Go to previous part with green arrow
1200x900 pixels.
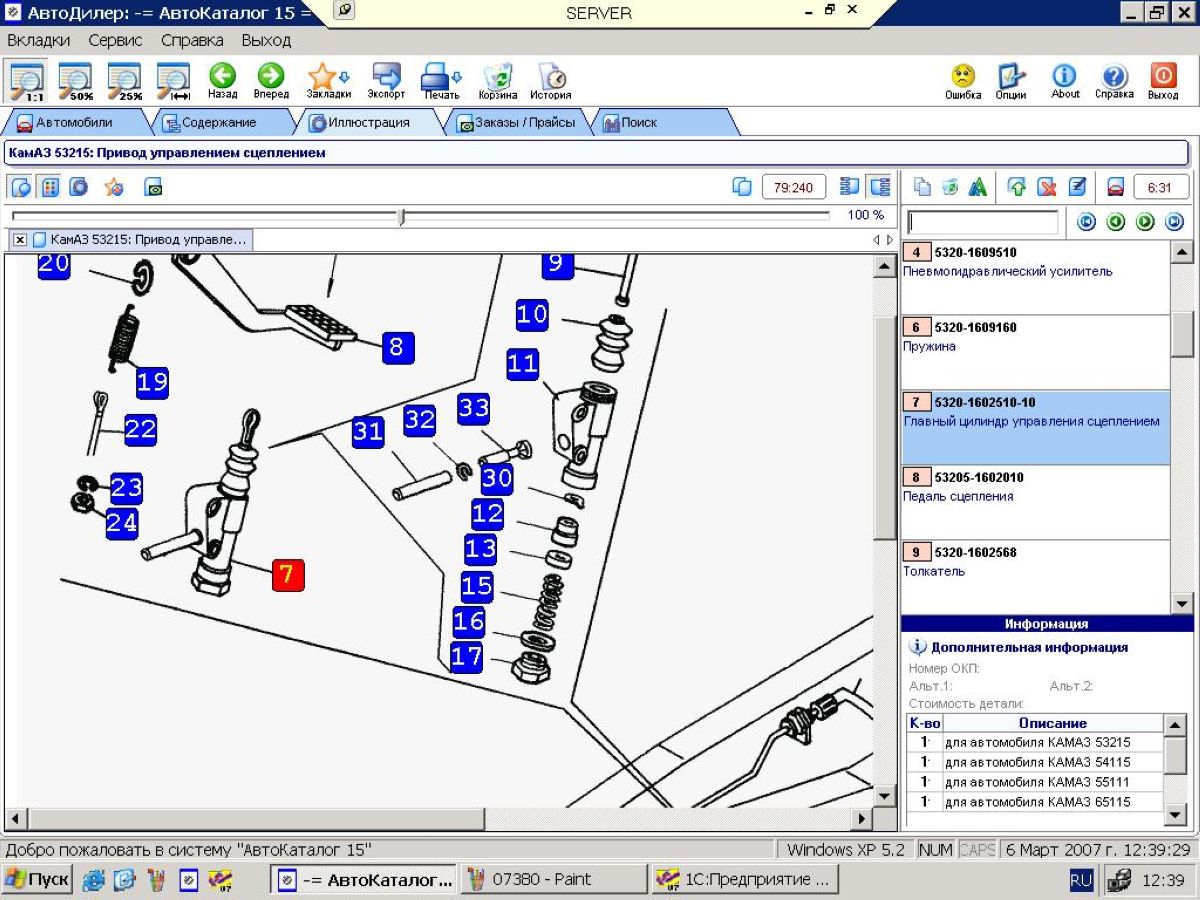(1116, 222)
